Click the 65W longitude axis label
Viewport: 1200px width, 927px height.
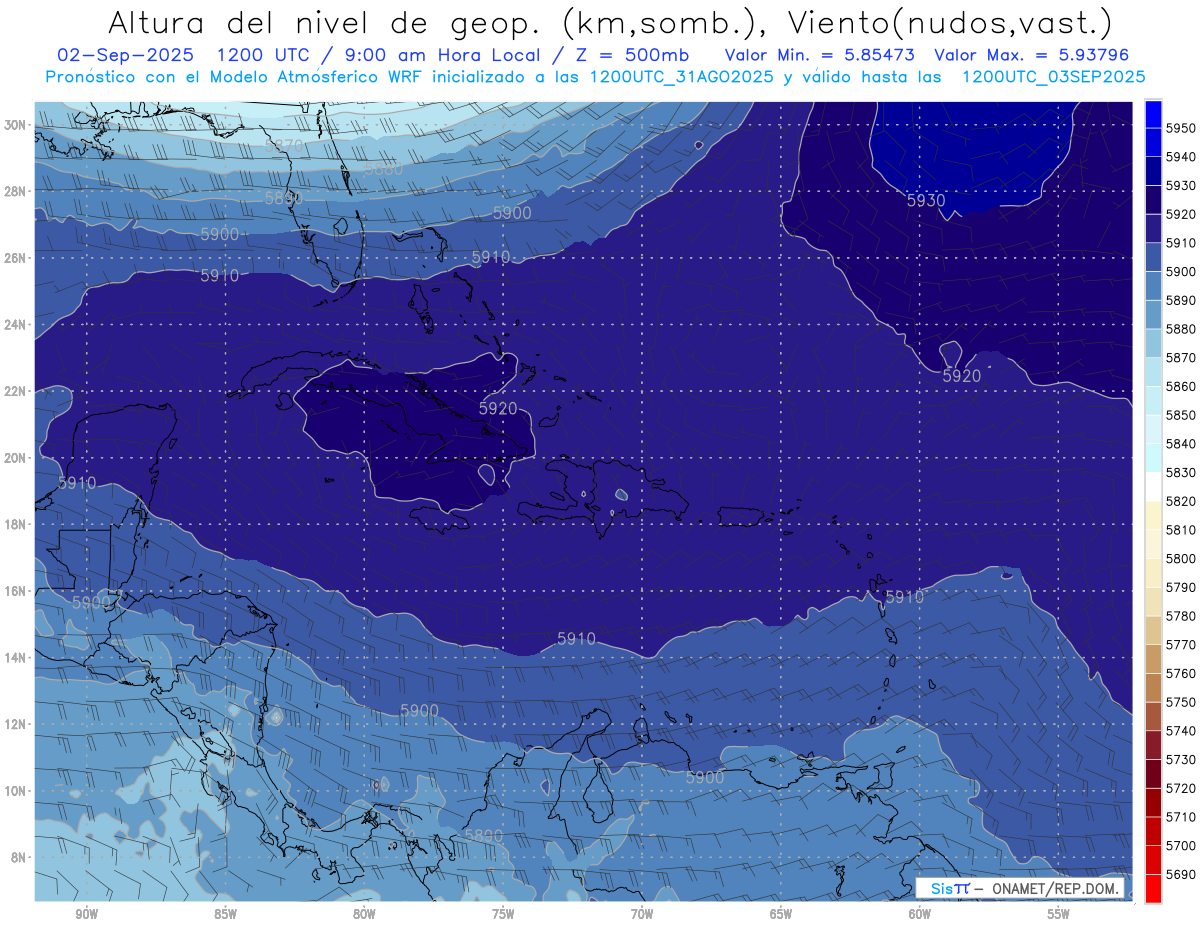pyautogui.click(x=781, y=914)
